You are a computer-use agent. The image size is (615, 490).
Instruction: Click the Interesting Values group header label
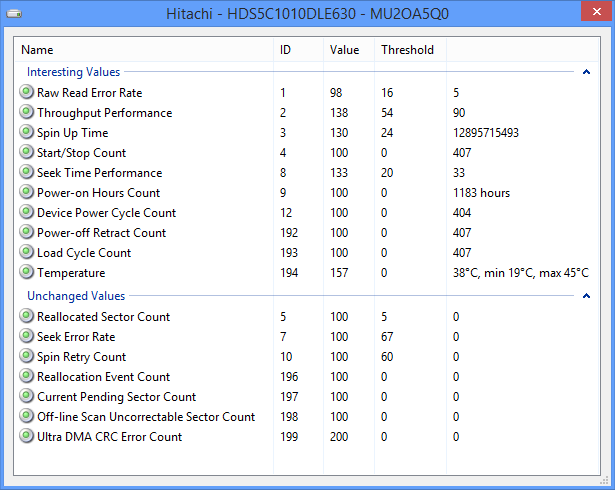tap(73, 72)
